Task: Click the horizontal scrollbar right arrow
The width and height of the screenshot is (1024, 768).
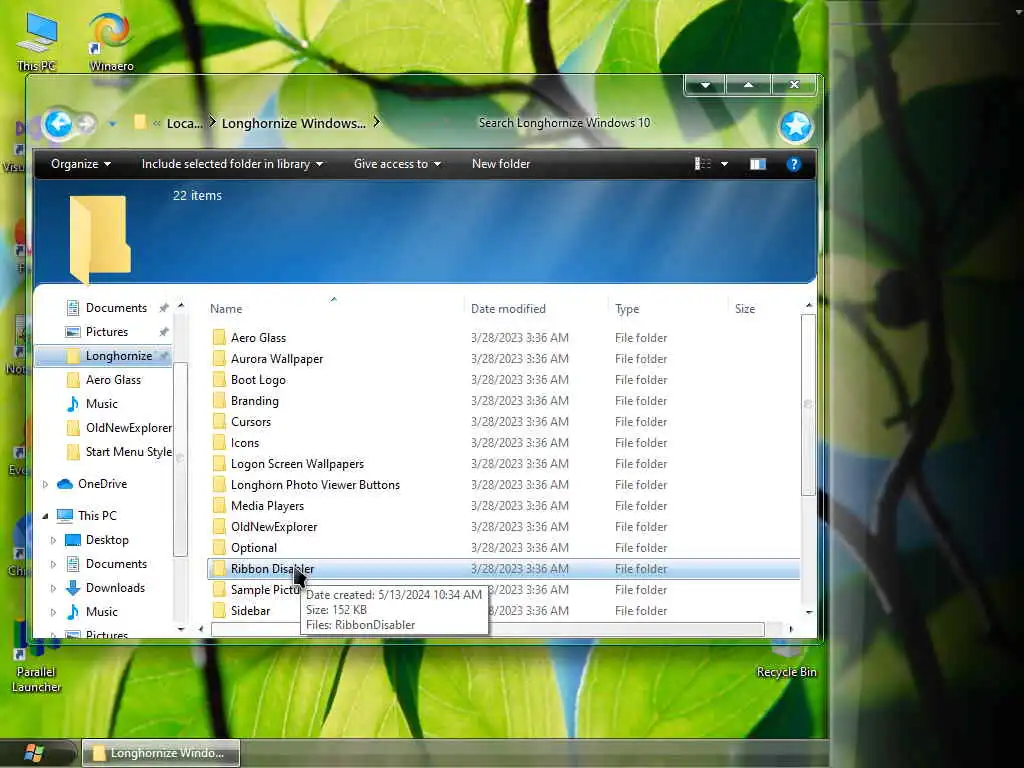Action: [x=791, y=629]
